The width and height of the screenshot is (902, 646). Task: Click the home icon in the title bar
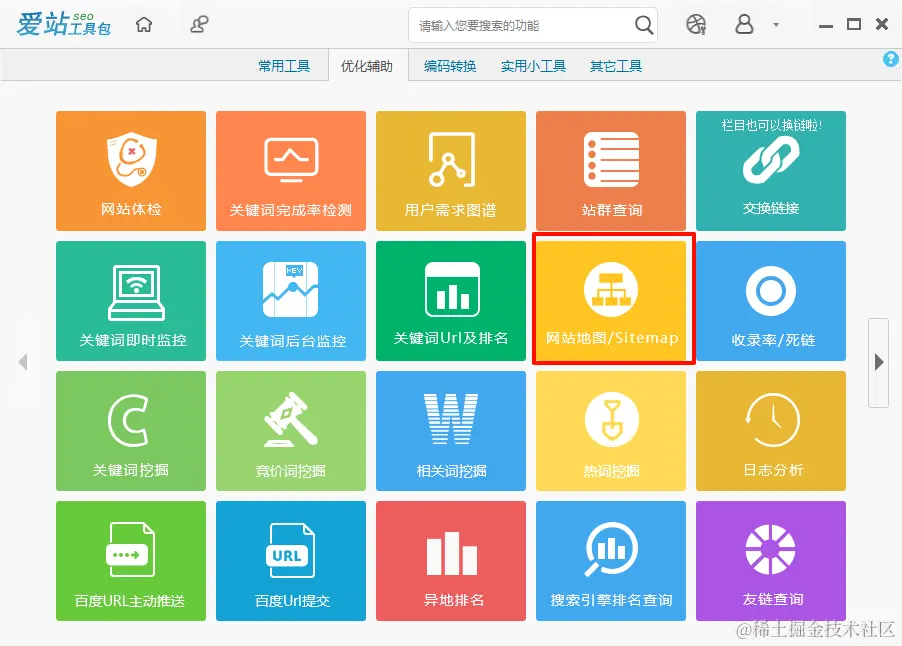point(144,23)
